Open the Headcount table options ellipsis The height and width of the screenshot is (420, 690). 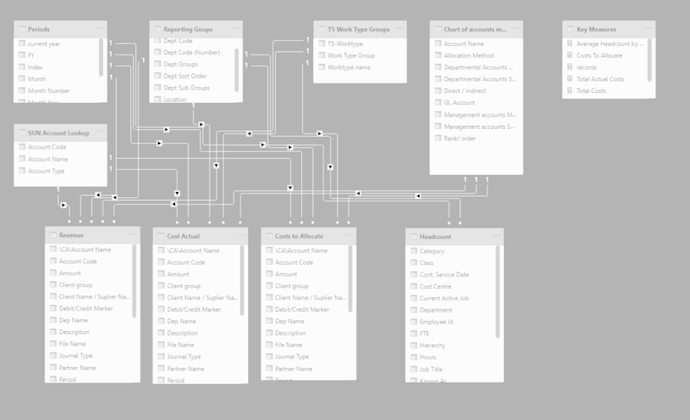(496, 236)
